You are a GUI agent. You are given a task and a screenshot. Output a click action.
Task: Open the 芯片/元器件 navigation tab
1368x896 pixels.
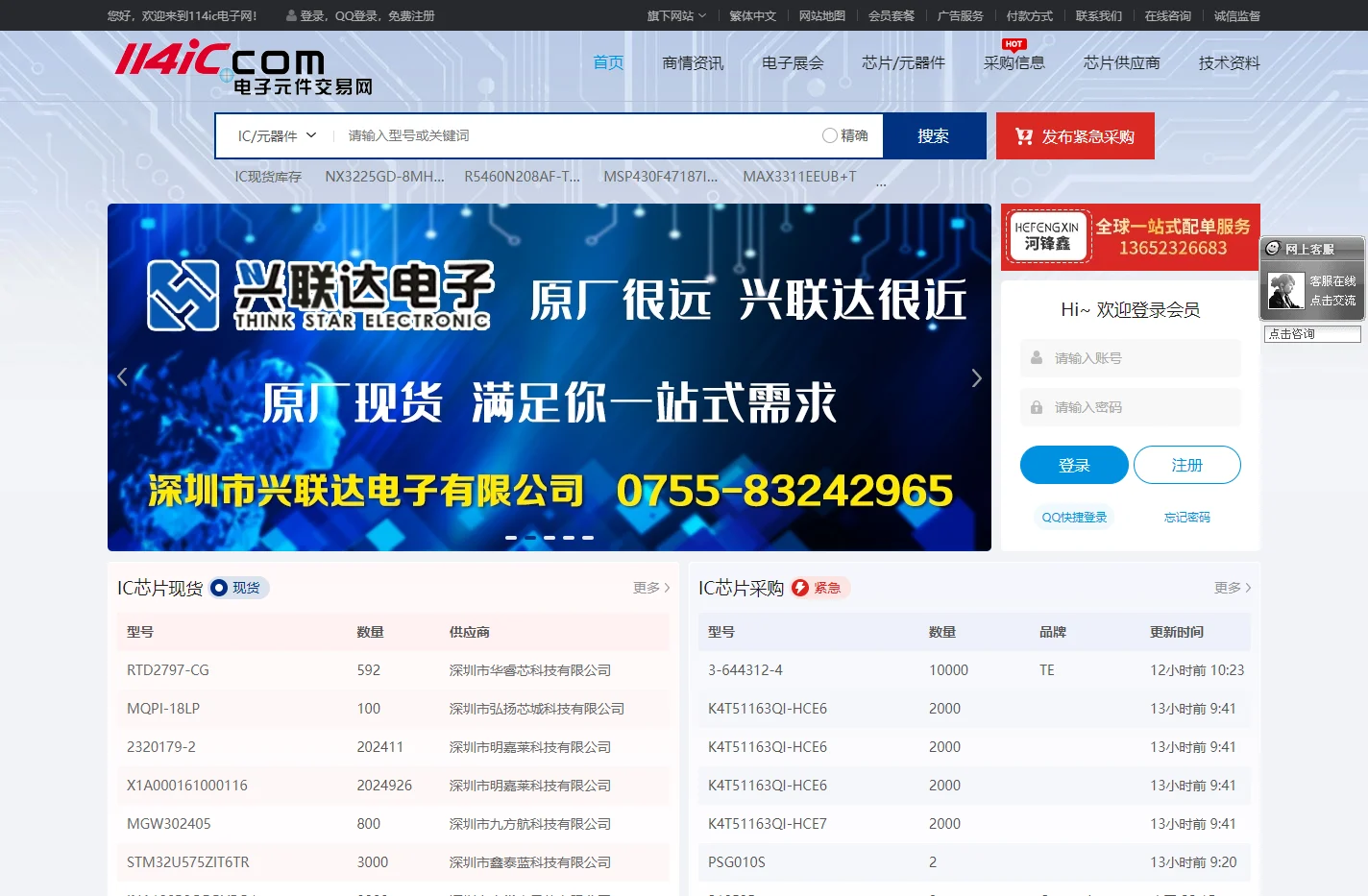click(x=903, y=62)
